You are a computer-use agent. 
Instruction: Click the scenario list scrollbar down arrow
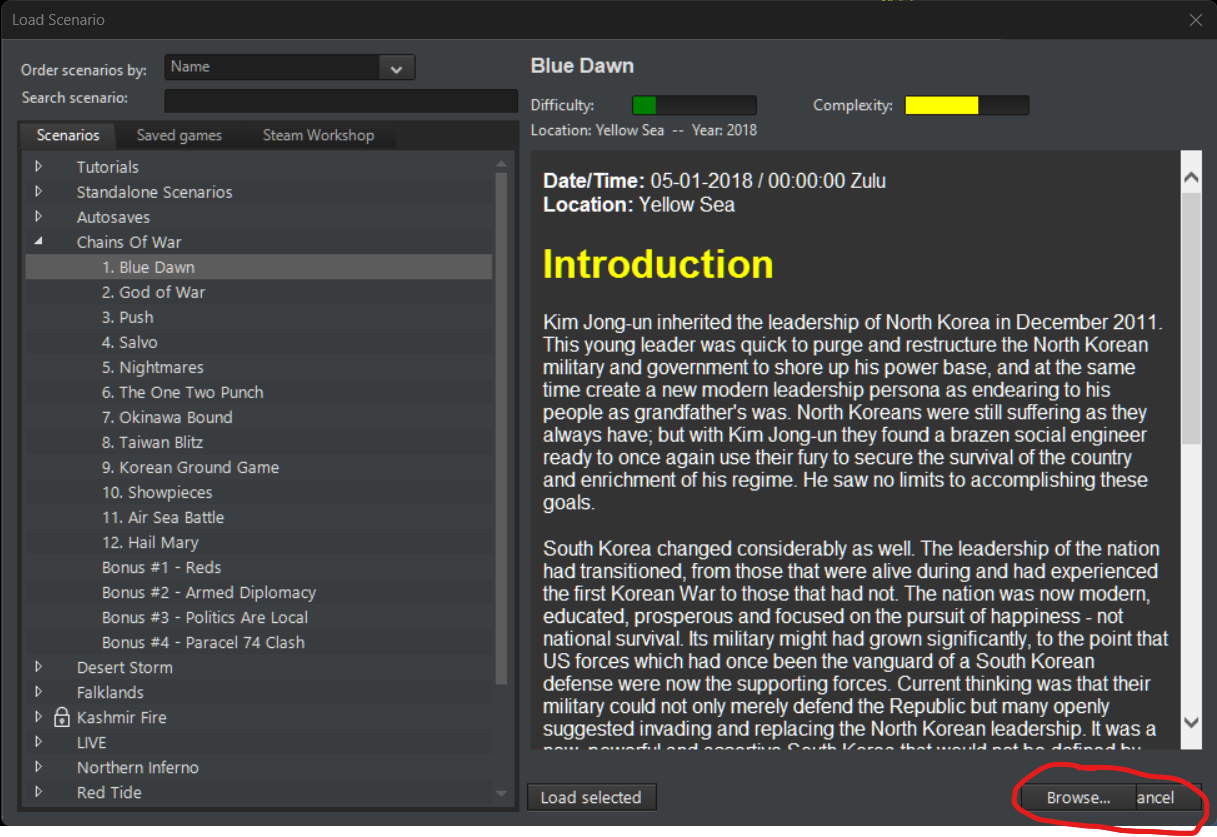tap(502, 794)
